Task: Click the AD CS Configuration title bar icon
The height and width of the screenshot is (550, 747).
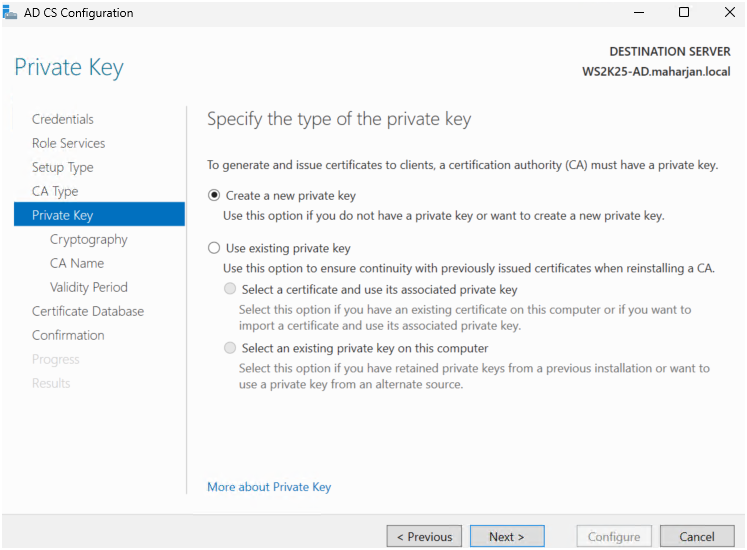Action: (x=11, y=13)
